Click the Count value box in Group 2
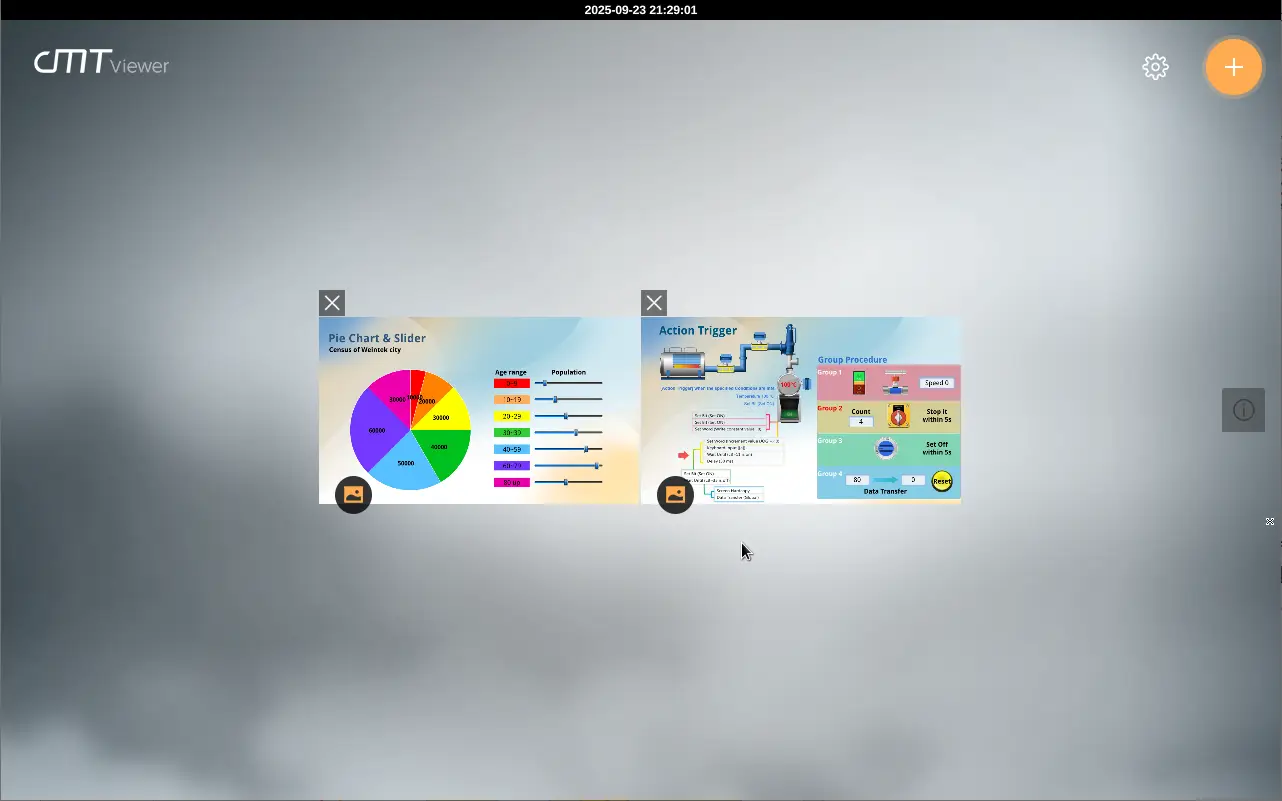Viewport: 1282px width, 801px height. [860, 422]
